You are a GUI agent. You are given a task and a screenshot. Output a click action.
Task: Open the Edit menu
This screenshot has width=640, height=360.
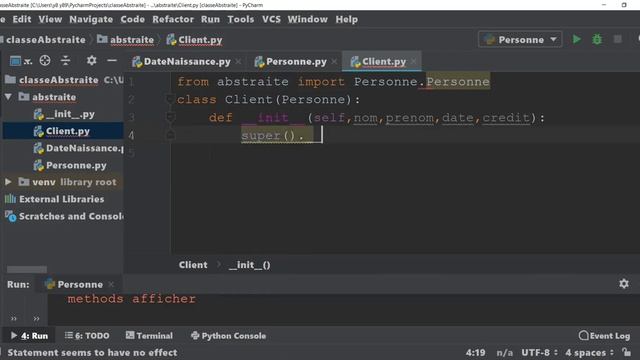click(x=22, y=19)
